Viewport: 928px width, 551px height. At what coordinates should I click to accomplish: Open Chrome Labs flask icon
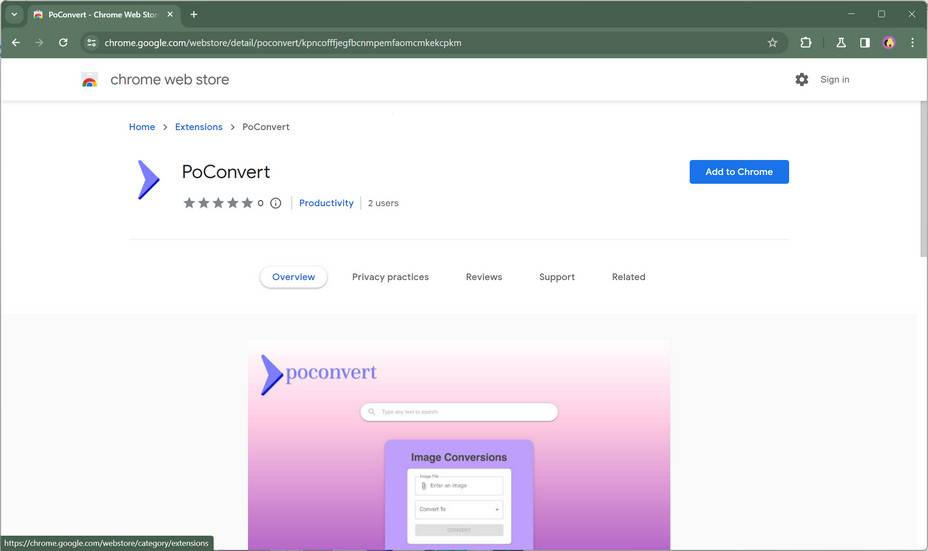[x=840, y=43]
